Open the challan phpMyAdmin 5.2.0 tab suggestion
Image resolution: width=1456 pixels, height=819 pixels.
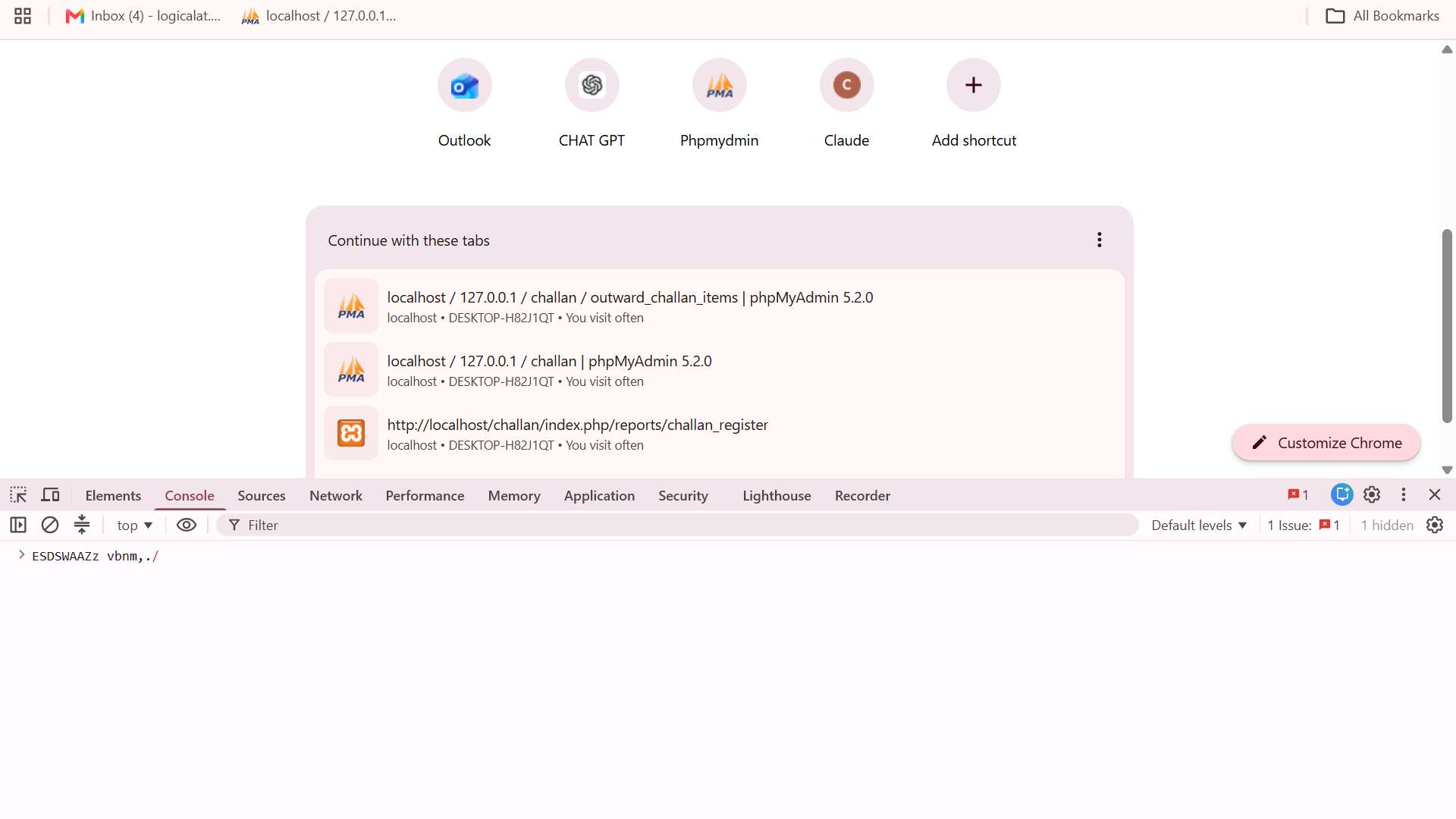tap(719, 370)
